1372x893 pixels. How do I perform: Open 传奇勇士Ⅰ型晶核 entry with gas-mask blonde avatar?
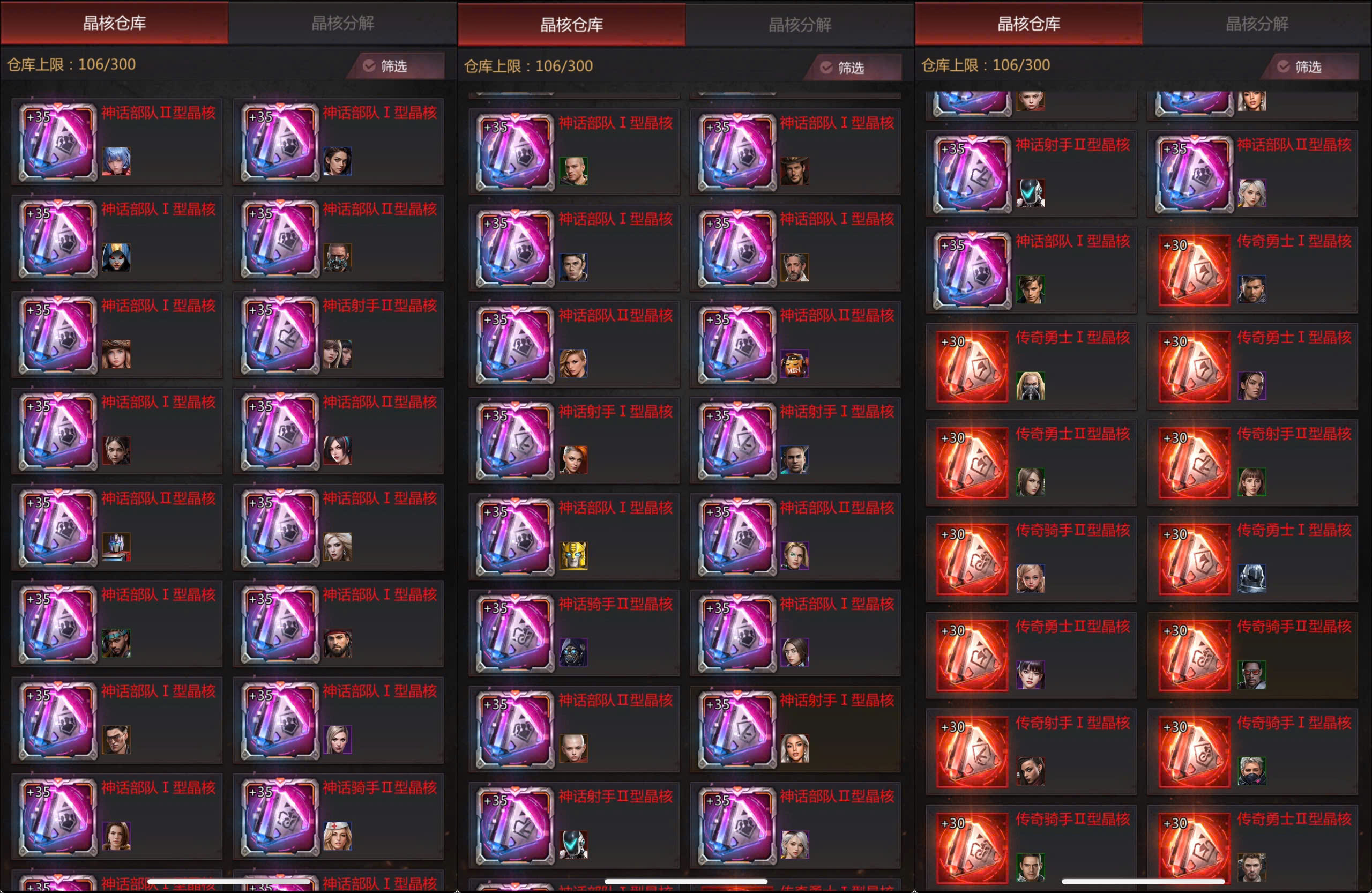[1031, 367]
